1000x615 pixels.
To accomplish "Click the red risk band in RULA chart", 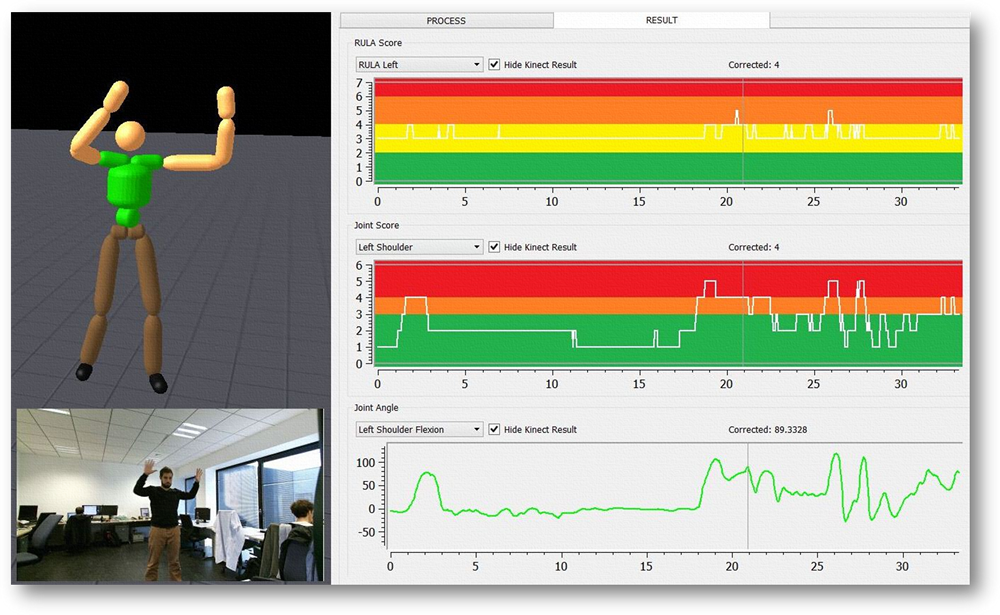I will pos(600,92).
